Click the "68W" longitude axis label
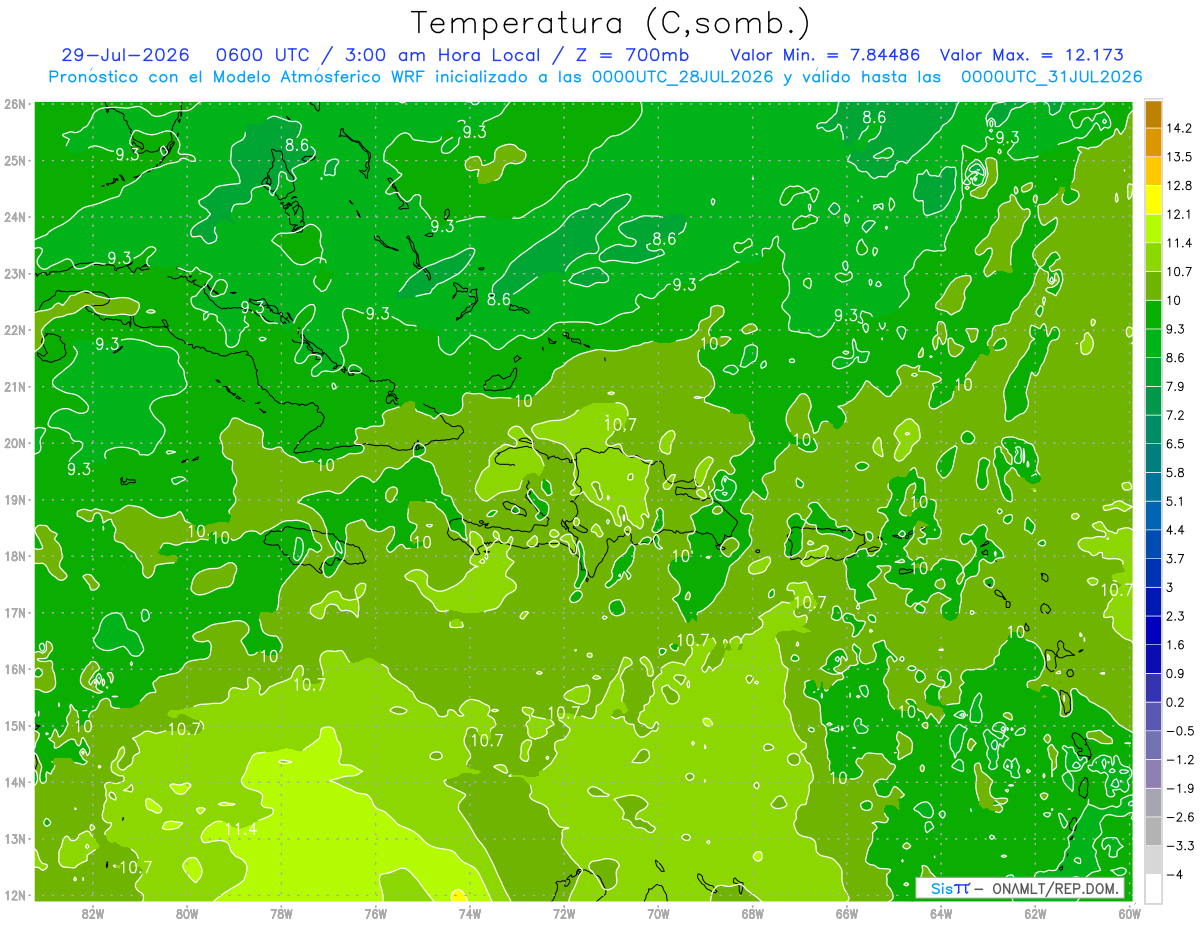The width and height of the screenshot is (1200, 927). tap(752, 912)
